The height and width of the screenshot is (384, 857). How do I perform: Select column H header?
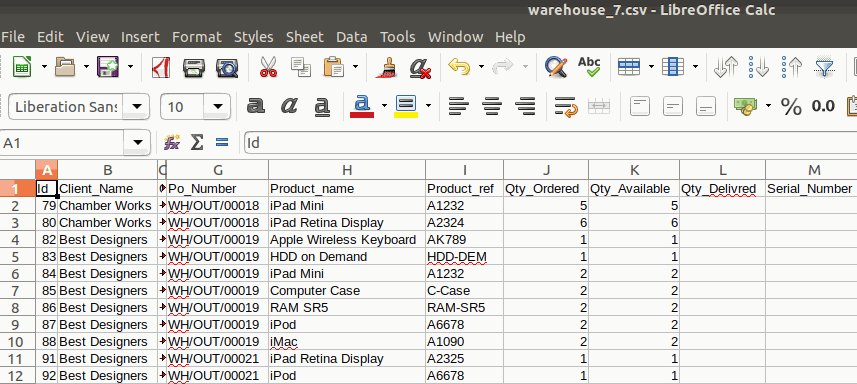click(x=347, y=170)
